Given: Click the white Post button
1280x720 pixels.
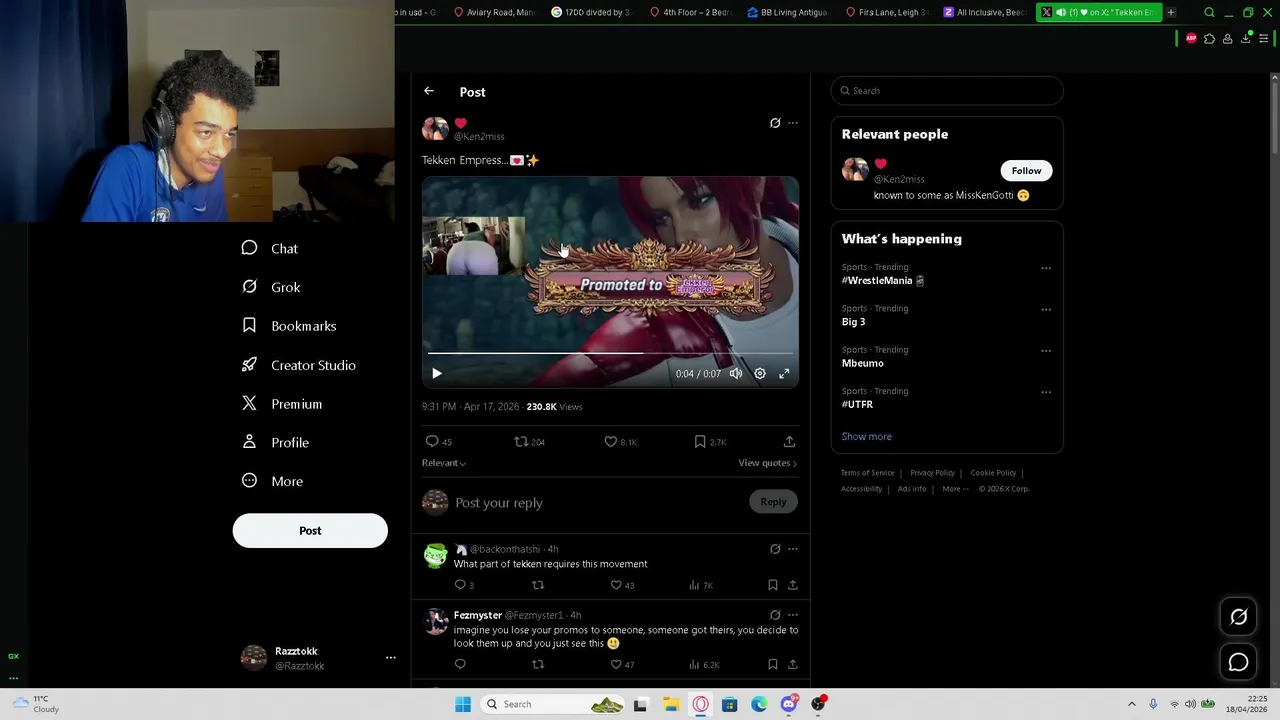Looking at the screenshot, I should (310, 530).
